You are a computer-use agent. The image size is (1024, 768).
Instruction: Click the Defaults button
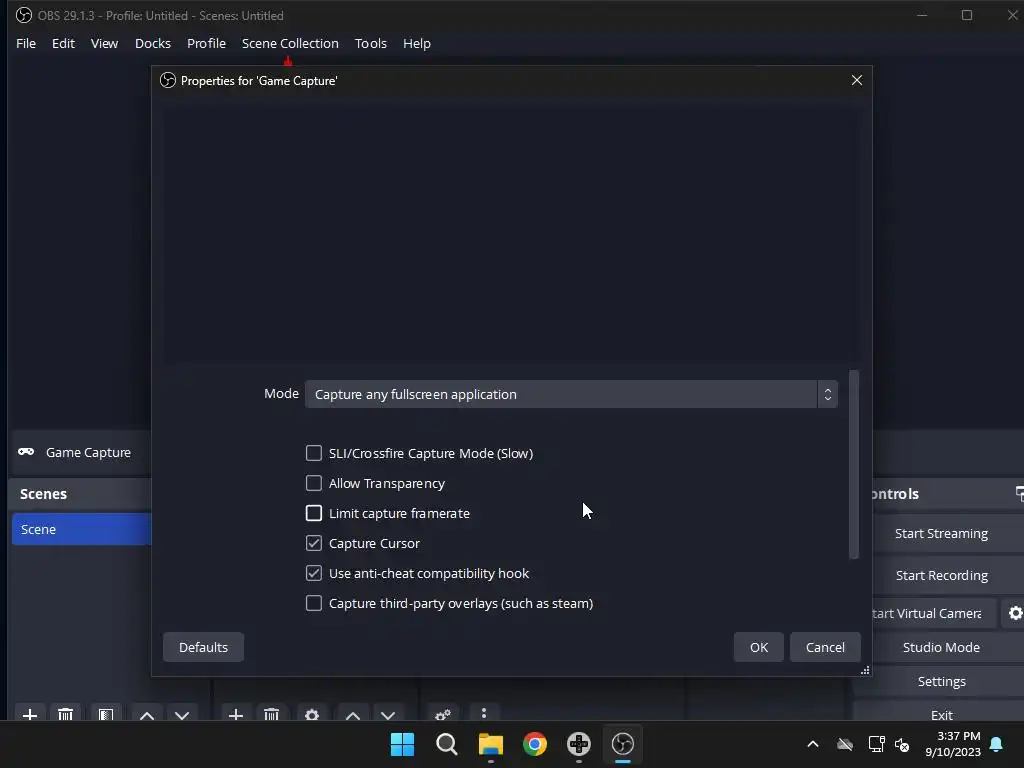pos(203,647)
